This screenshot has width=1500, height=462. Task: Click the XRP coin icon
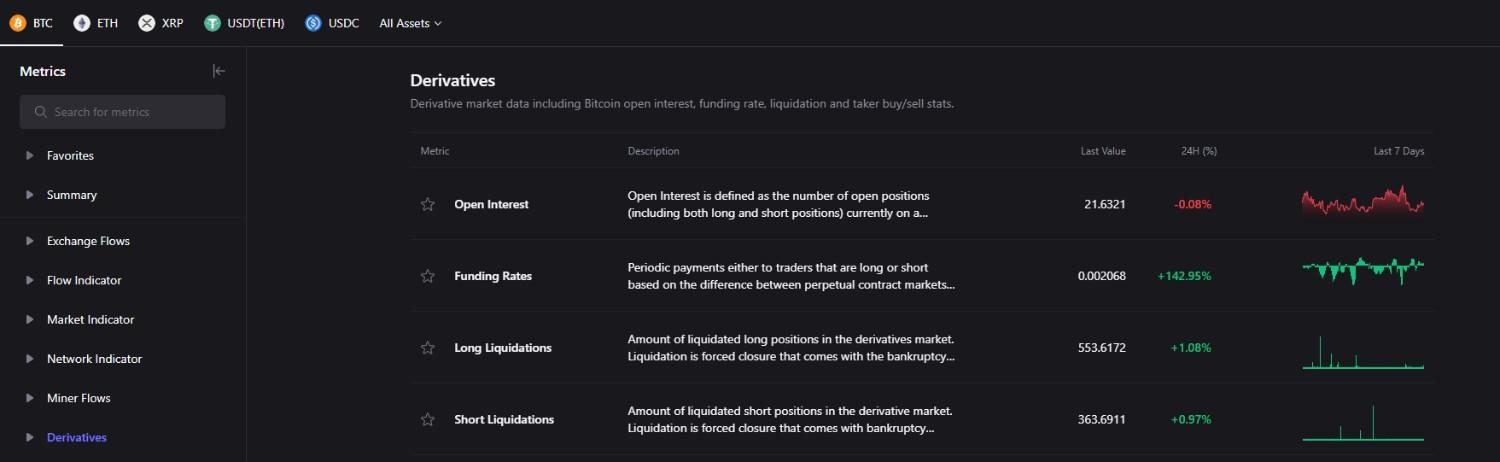pyautogui.click(x=147, y=23)
